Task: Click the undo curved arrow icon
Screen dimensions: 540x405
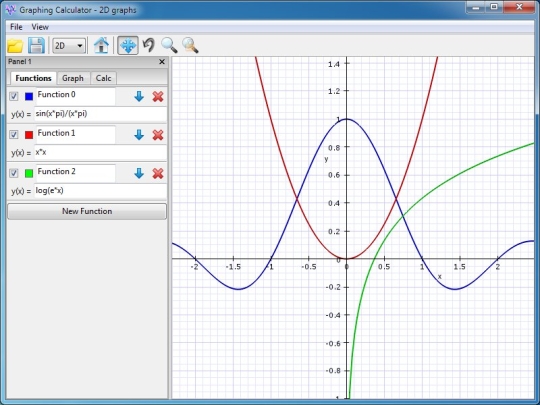Action: click(149, 45)
